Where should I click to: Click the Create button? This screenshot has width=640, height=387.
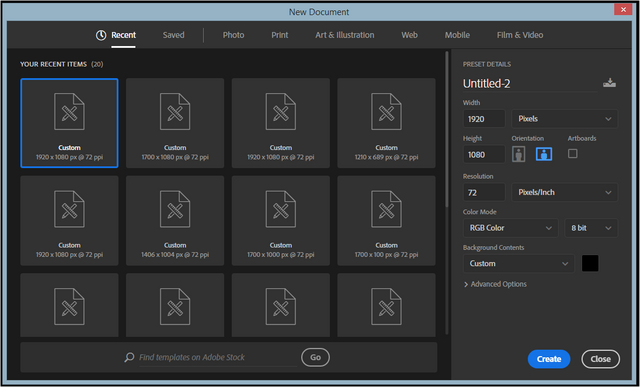point(549,359)
